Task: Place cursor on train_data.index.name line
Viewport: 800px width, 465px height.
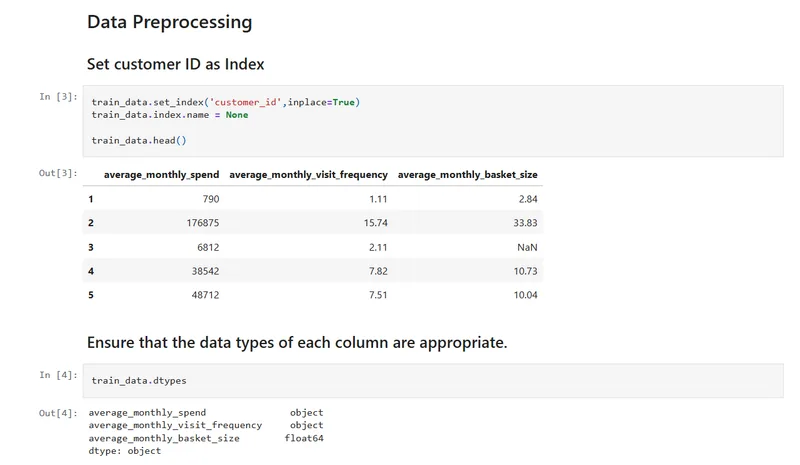Action: pyautogui.click(x=169, y=115)
